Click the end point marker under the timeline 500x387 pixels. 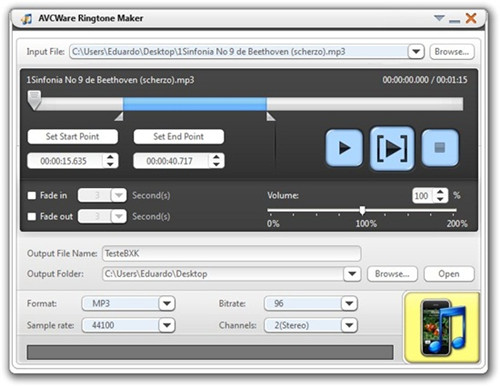pyautogui.click(x=270, y=117)
